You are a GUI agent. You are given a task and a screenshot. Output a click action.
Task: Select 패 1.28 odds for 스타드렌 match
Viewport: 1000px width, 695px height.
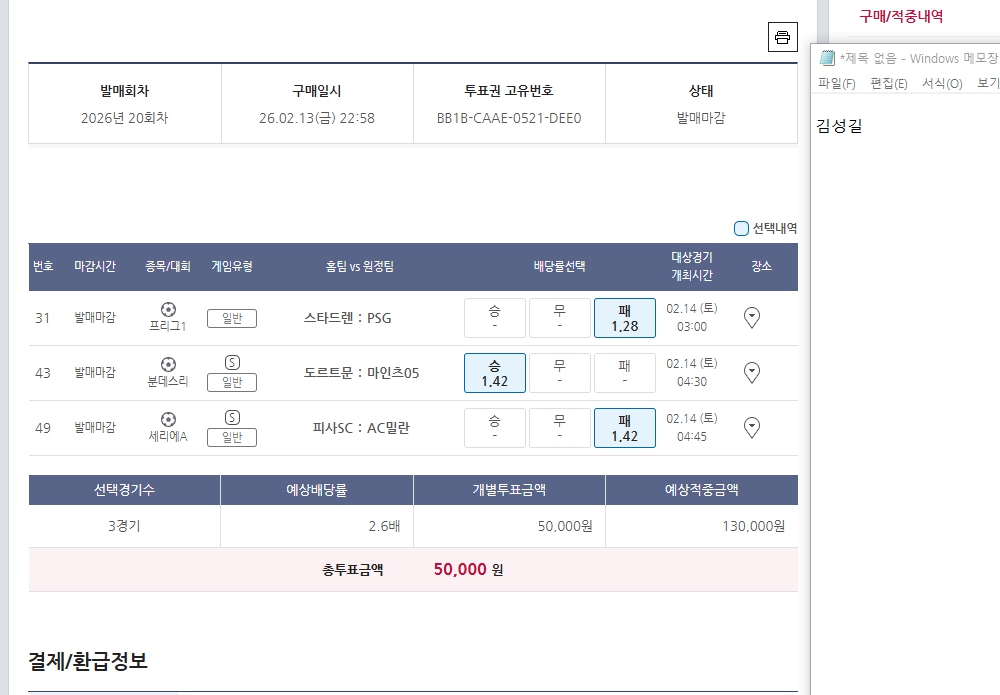click(624, 318)
